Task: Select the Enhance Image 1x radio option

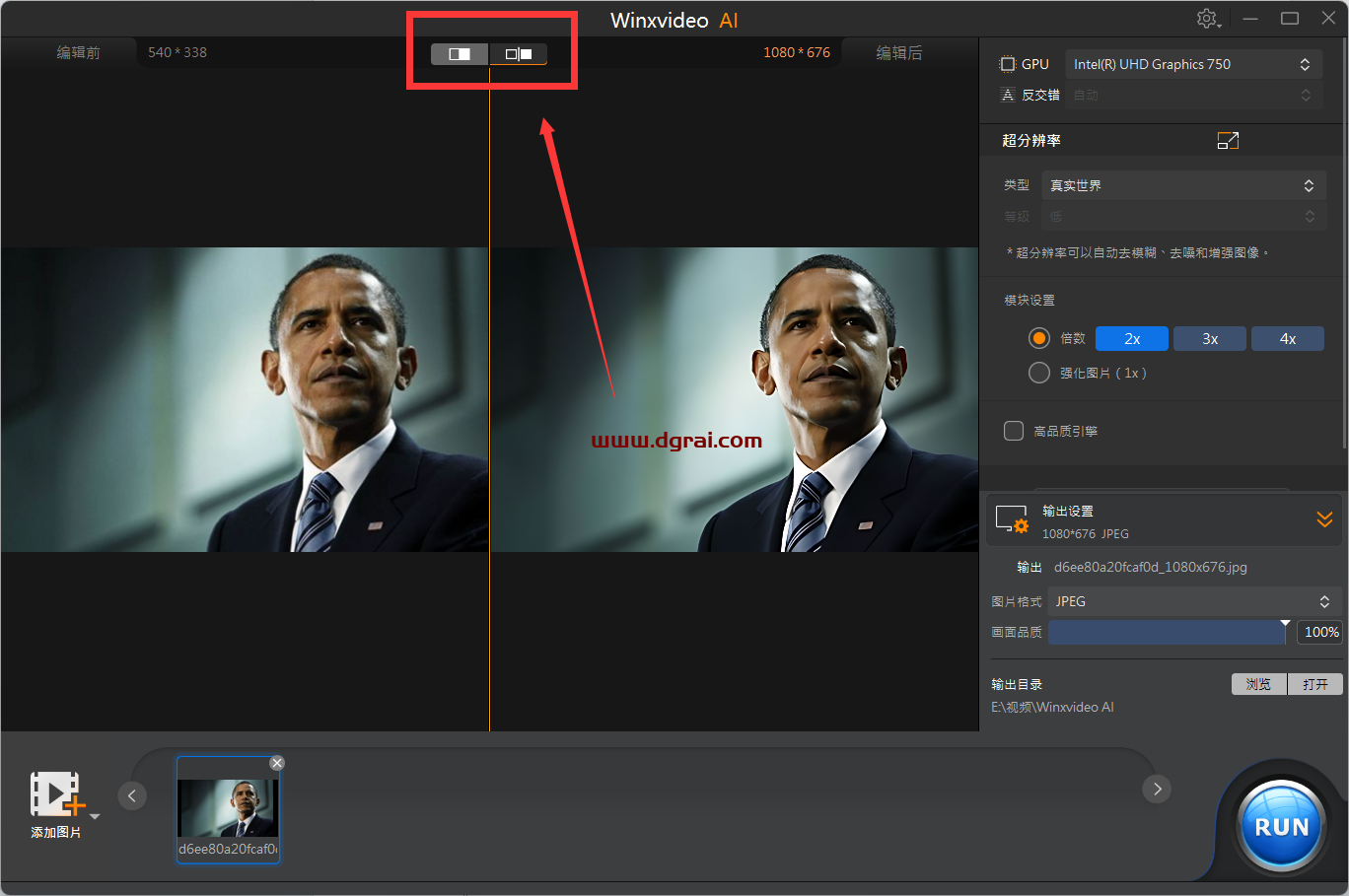Action: point(1039,373)
